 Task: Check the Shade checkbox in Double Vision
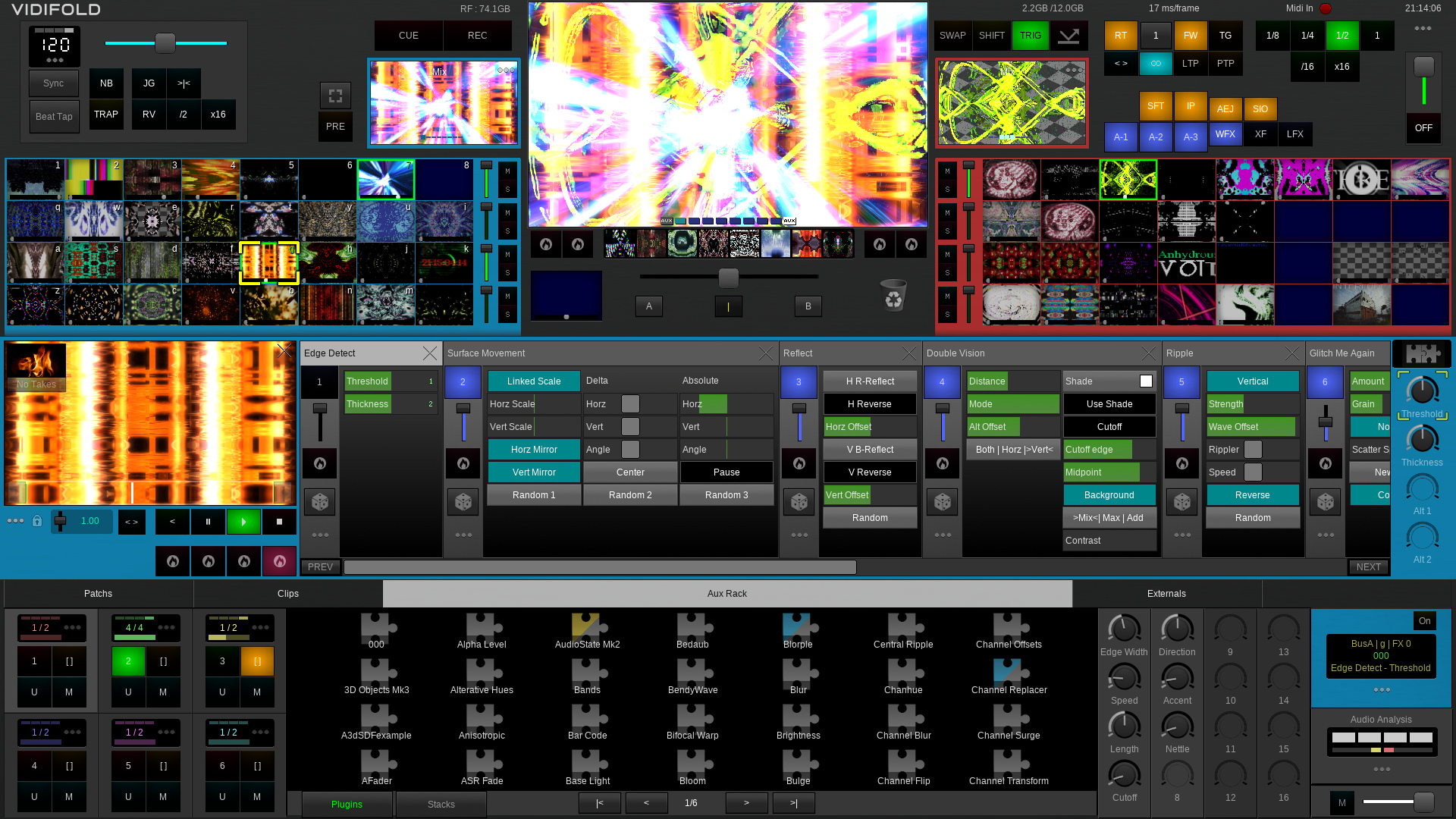pyautogui.click(x=1146, y=381)
